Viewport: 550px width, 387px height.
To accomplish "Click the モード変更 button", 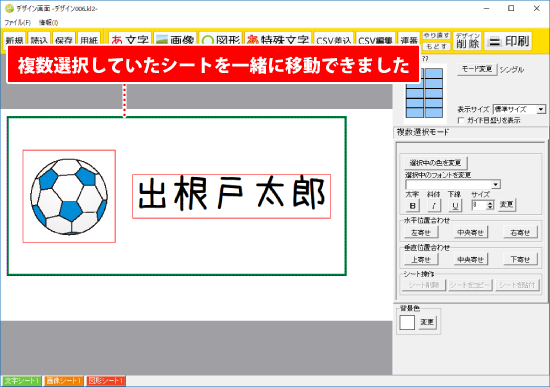I will pyautogui.click(x=477, y=69).
